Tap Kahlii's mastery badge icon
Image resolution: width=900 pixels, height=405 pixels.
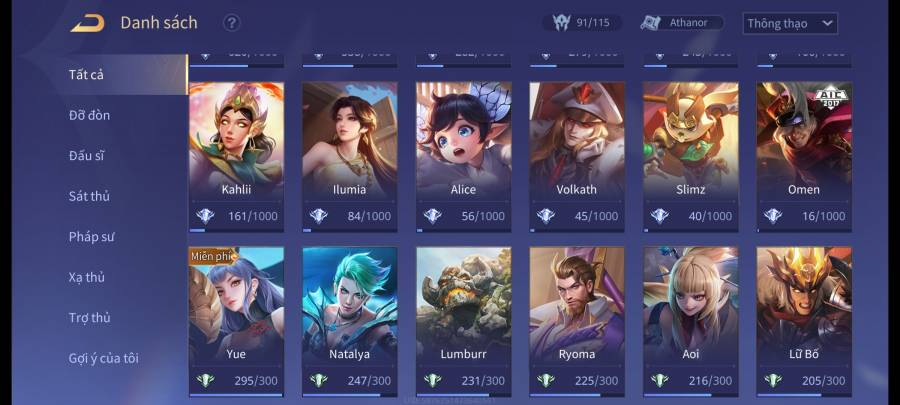[205, 216]
